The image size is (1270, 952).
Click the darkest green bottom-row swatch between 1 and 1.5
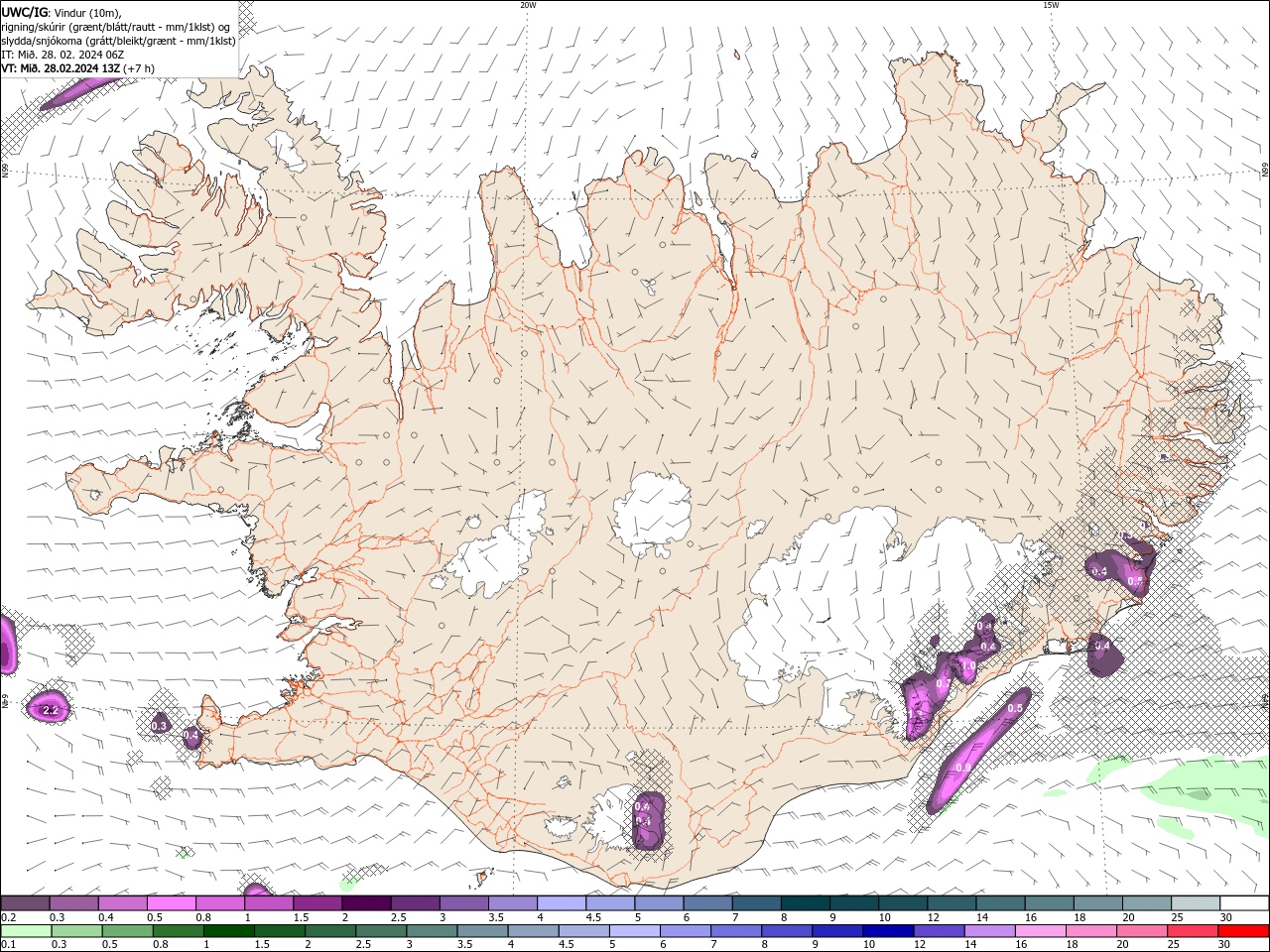click(x=229, y=931)
